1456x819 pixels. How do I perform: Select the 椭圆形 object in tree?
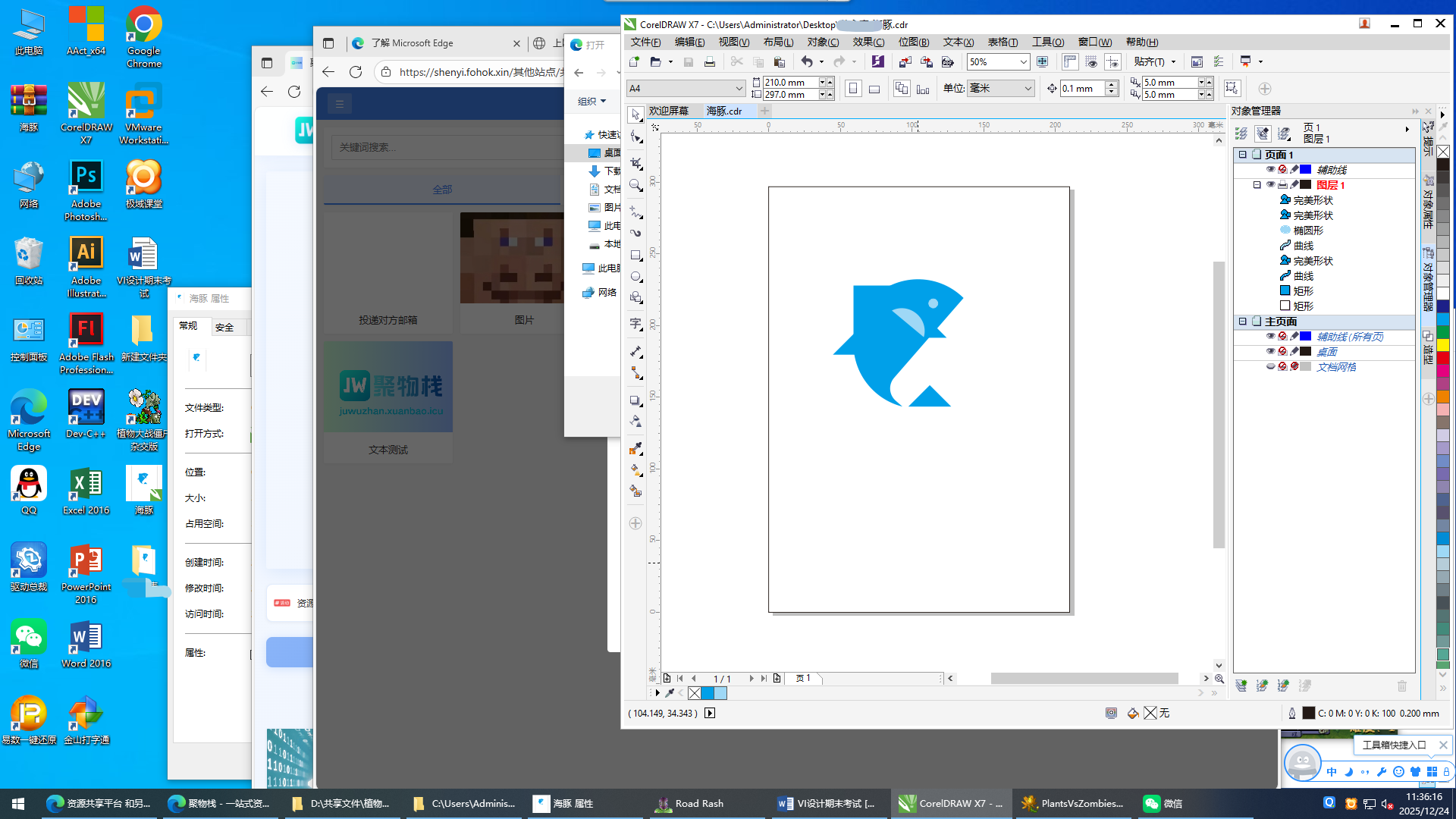[x=1307, y=230]
